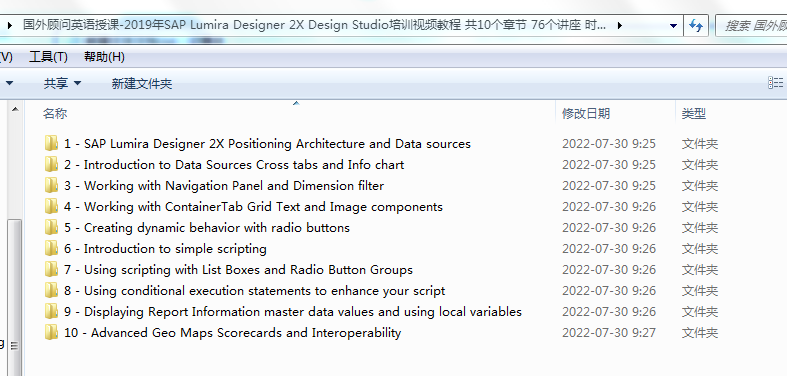Click date "2022-07-30 9:27" of folder 10

click(x=609, y=333)
